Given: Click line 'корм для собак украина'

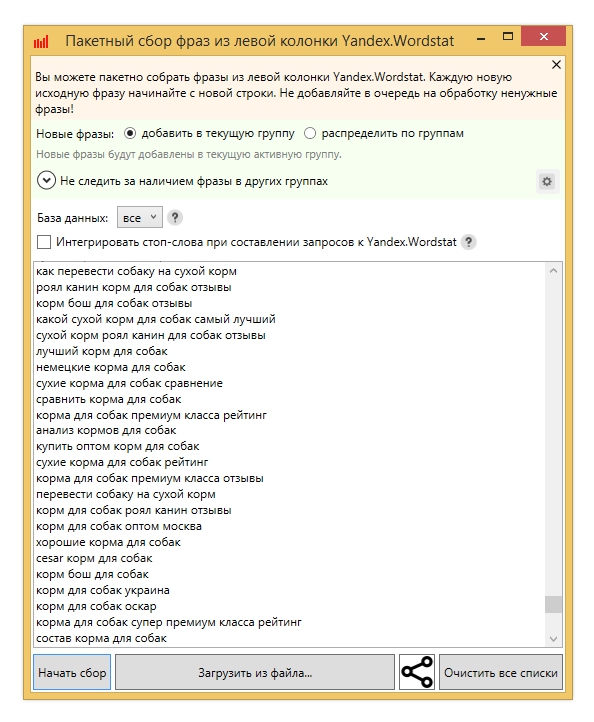Looking at the screenshot, I should [x=103, y=590].
